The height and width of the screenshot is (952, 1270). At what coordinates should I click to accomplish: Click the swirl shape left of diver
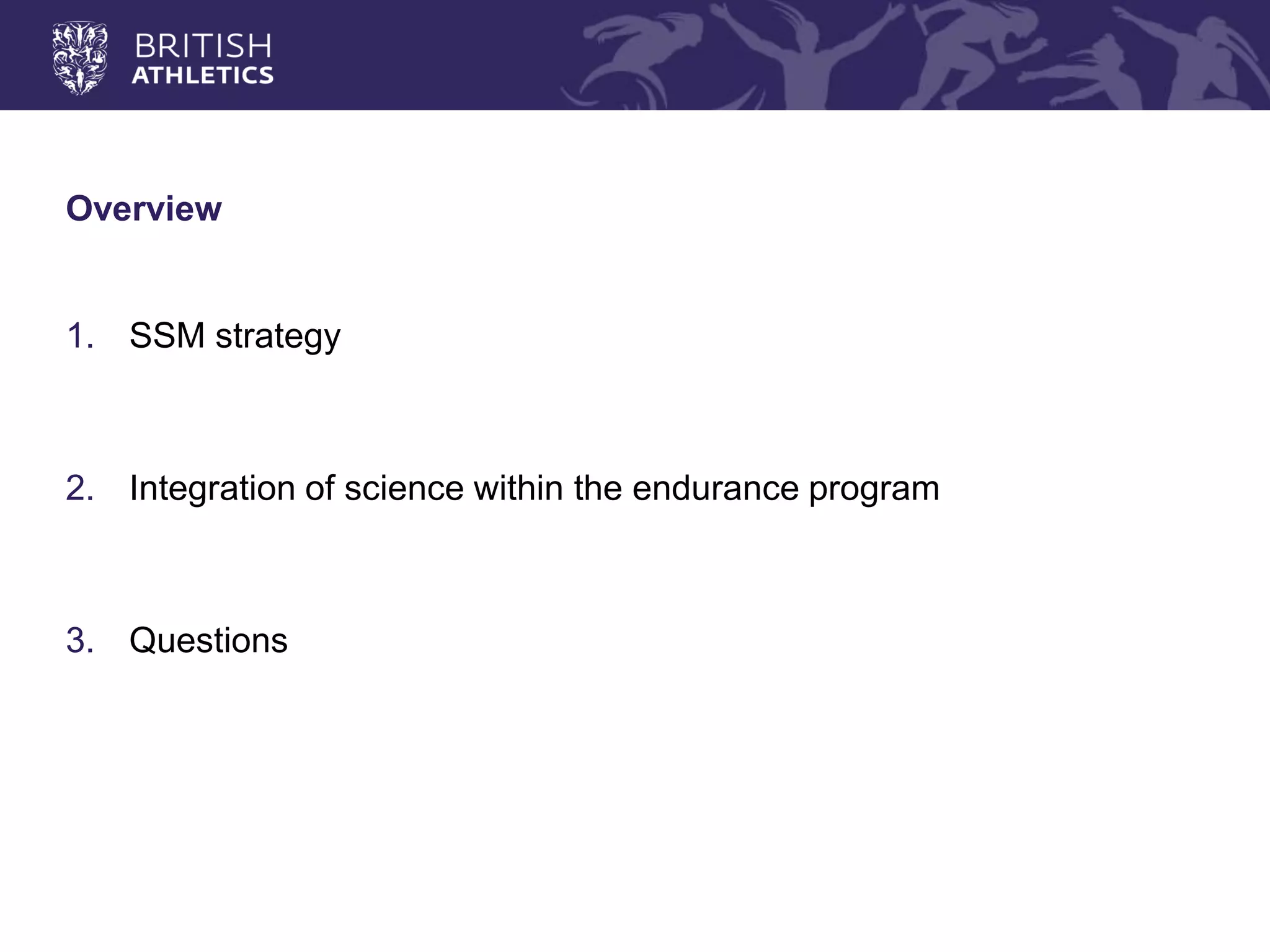[595, 93]
